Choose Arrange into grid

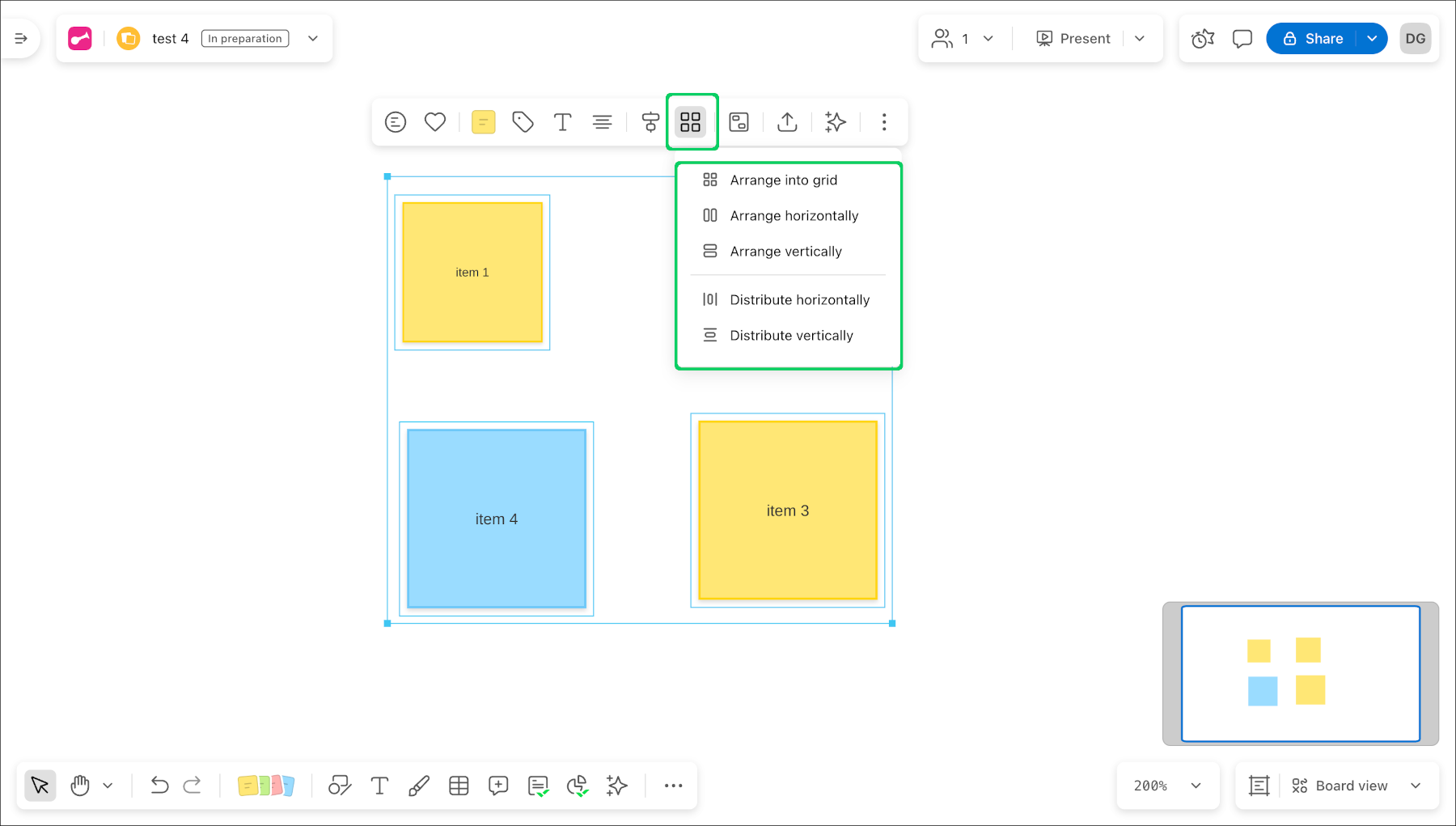[x=783, y=180]
